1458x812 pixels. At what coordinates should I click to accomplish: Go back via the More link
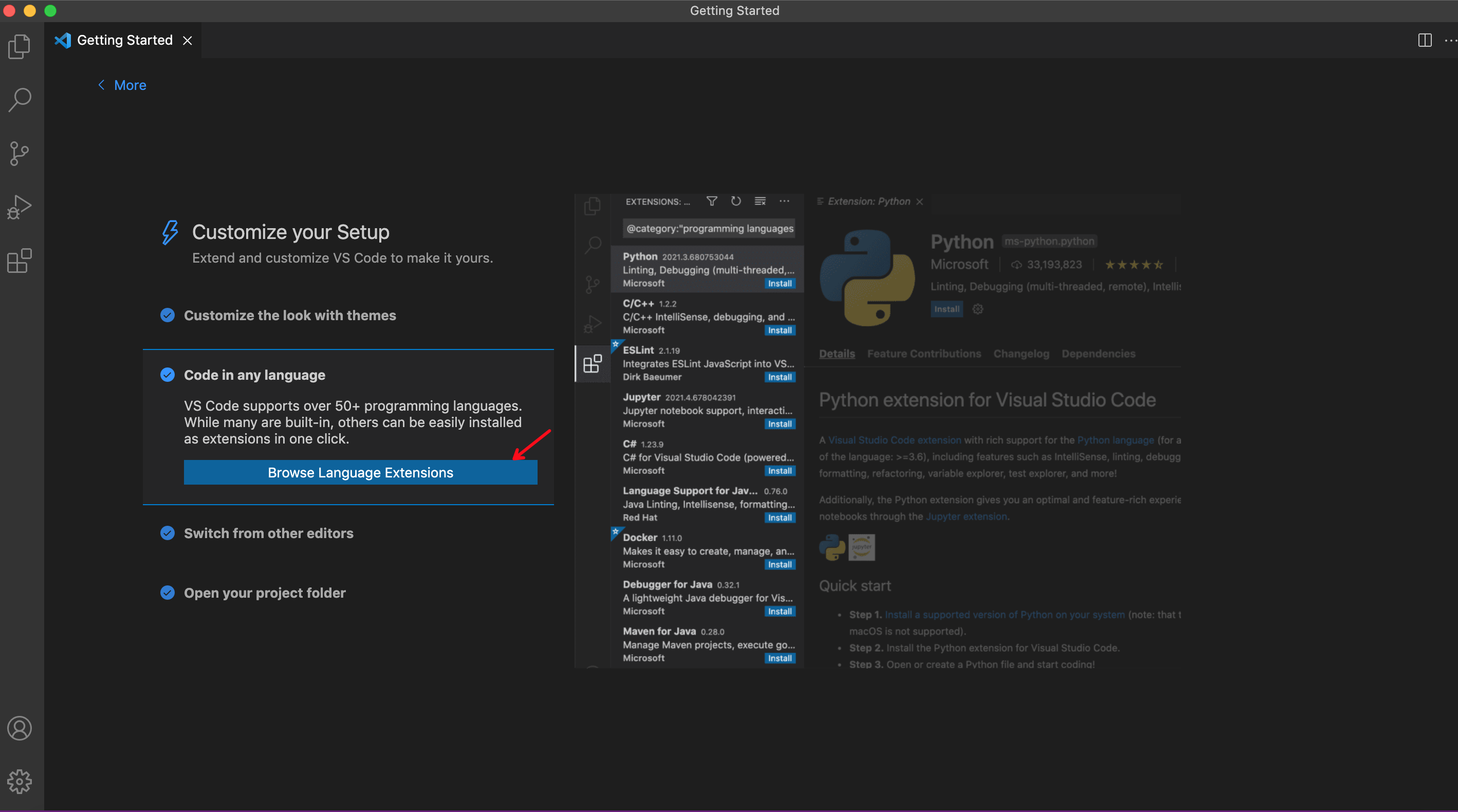(x=122, y=85)
